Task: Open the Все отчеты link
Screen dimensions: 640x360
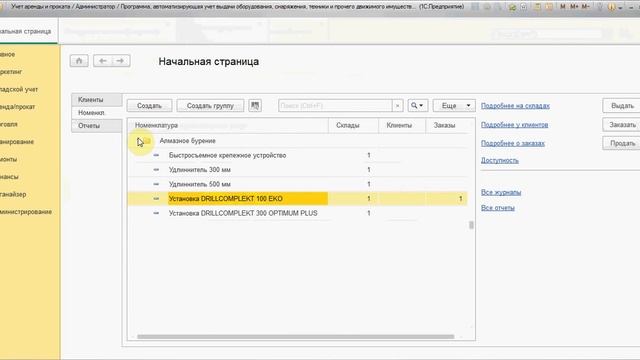Action: (x=498, y=208)
